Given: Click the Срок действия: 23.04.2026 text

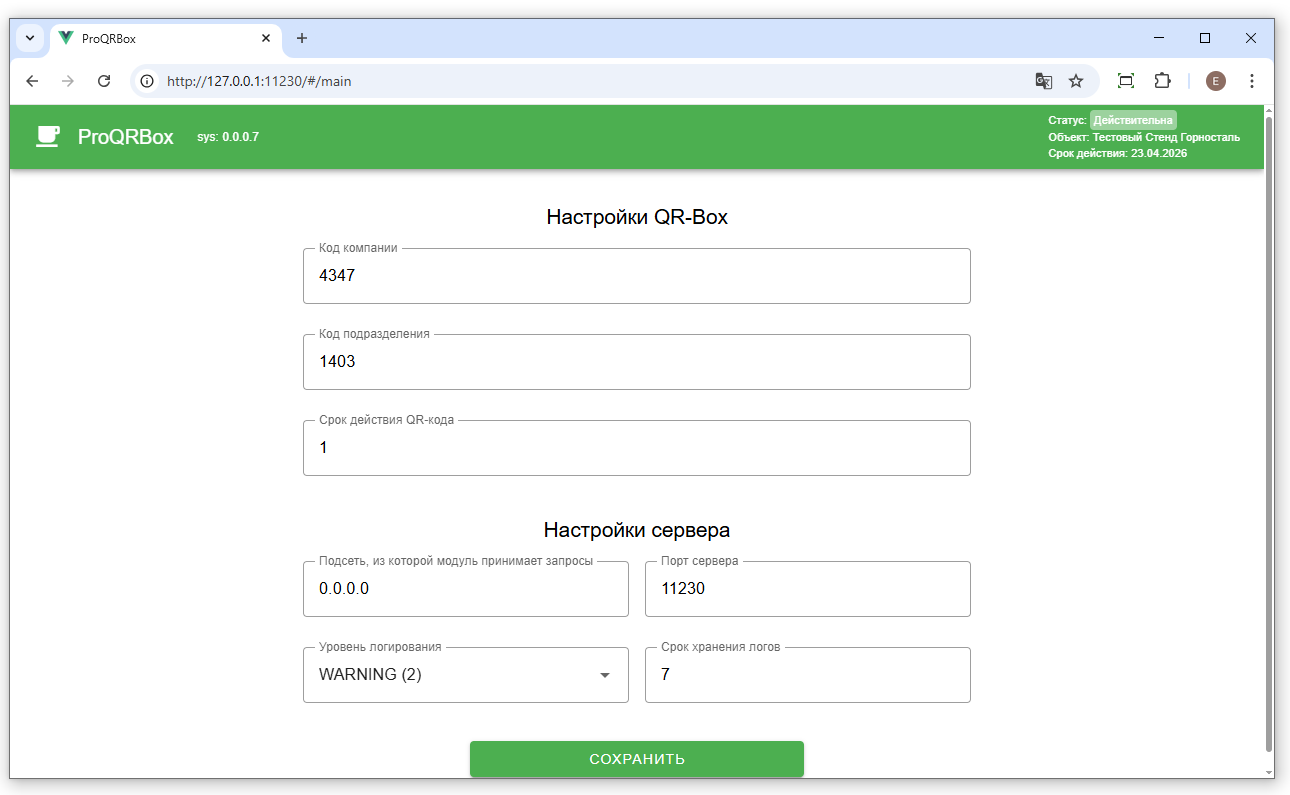Looking at the screenshot, I should pyautogui.click(x=1118, y=154).
